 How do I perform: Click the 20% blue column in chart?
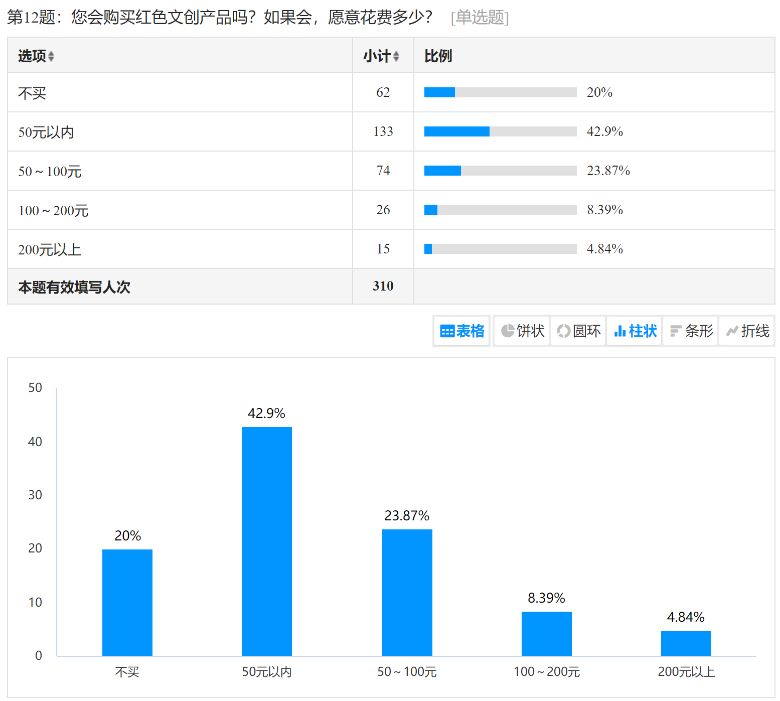pyautogui.click(x=127, y=602)
